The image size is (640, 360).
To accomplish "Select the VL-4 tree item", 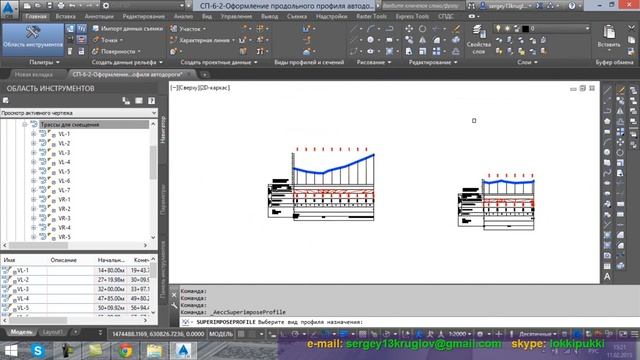I will pos(64,162).
